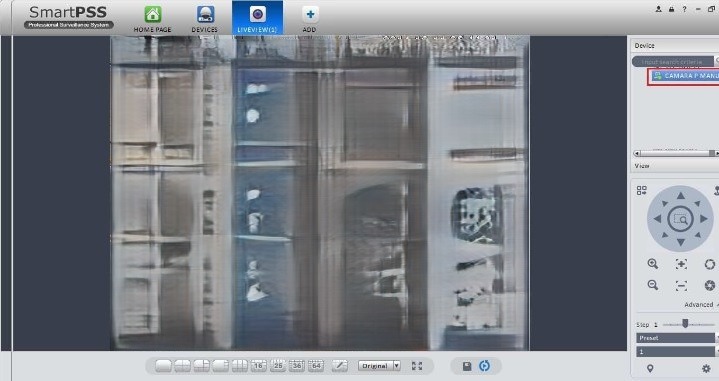Viewport: 719px width, 381px height.
Task: Select the single-window layout
Action: 164,366
